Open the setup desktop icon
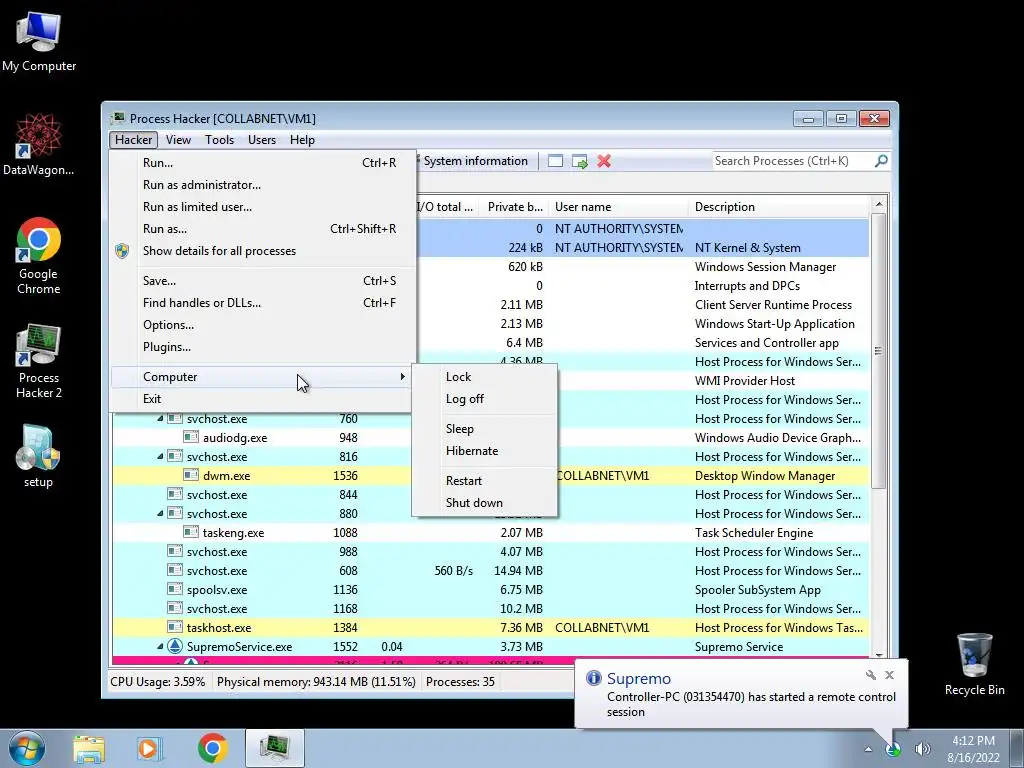Viewport: 1024px width, 768px height. pyautogui.click(x=39, y=456)
